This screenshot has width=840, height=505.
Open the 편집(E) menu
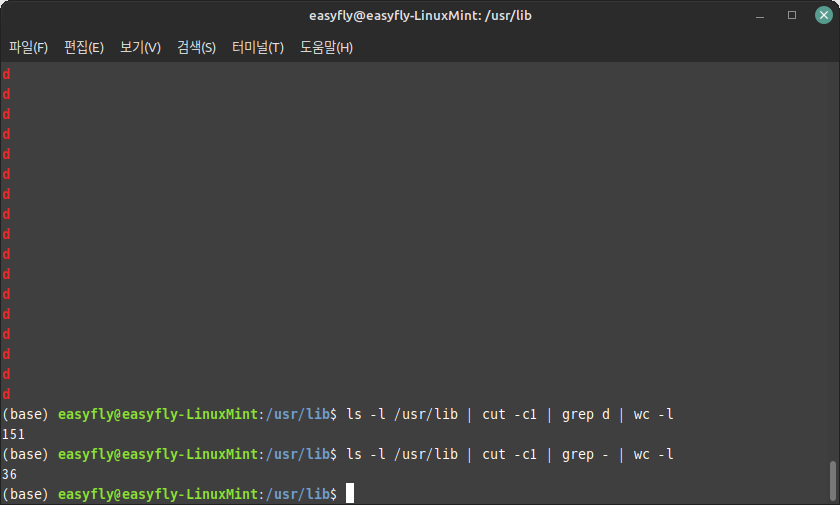click(x=84, y=48)
